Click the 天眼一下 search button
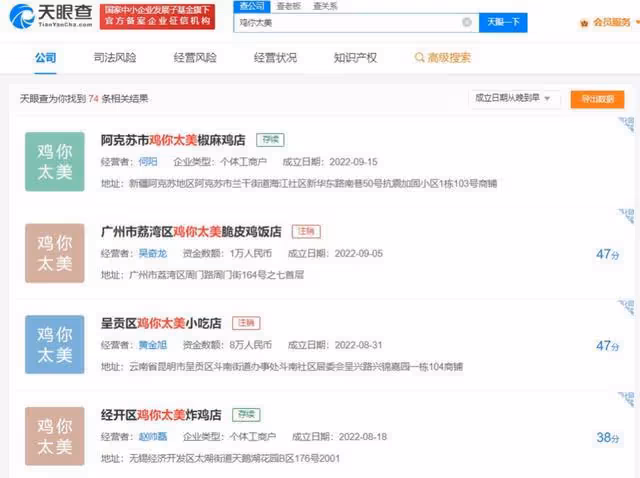The width and height of the screenshot is (640, 478). [503, 22]
